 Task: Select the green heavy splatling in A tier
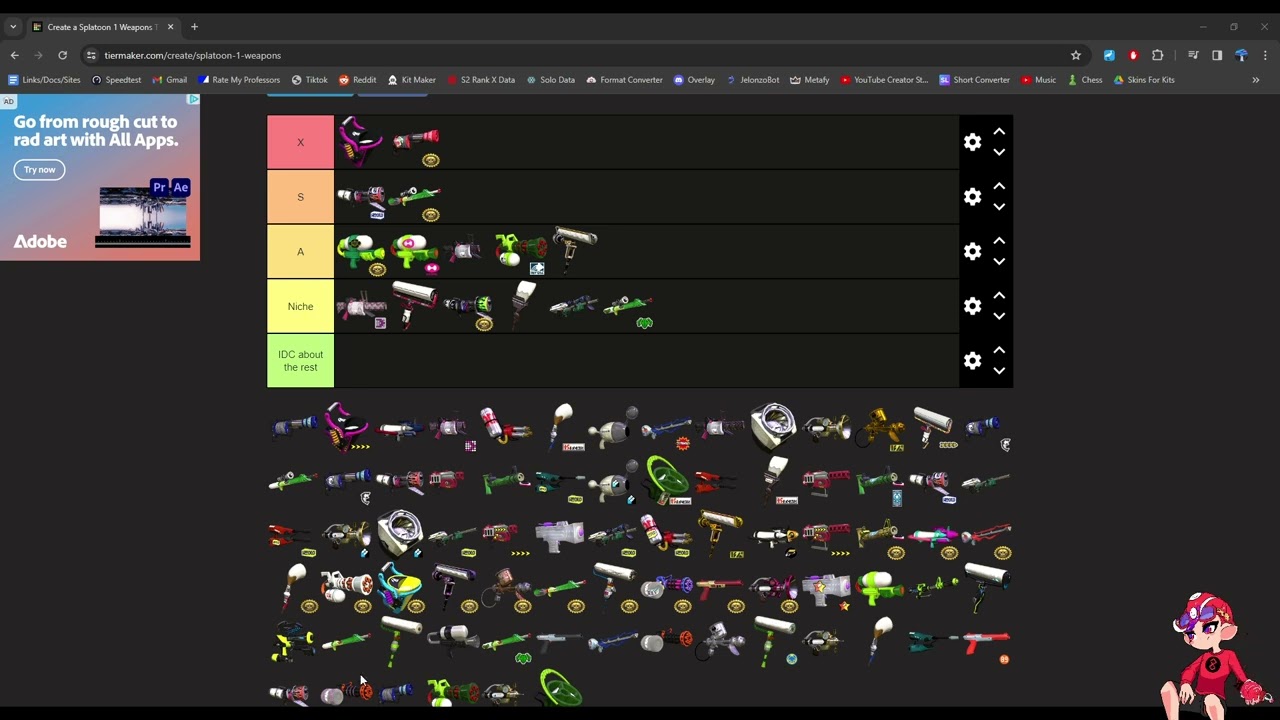(521, 251)
